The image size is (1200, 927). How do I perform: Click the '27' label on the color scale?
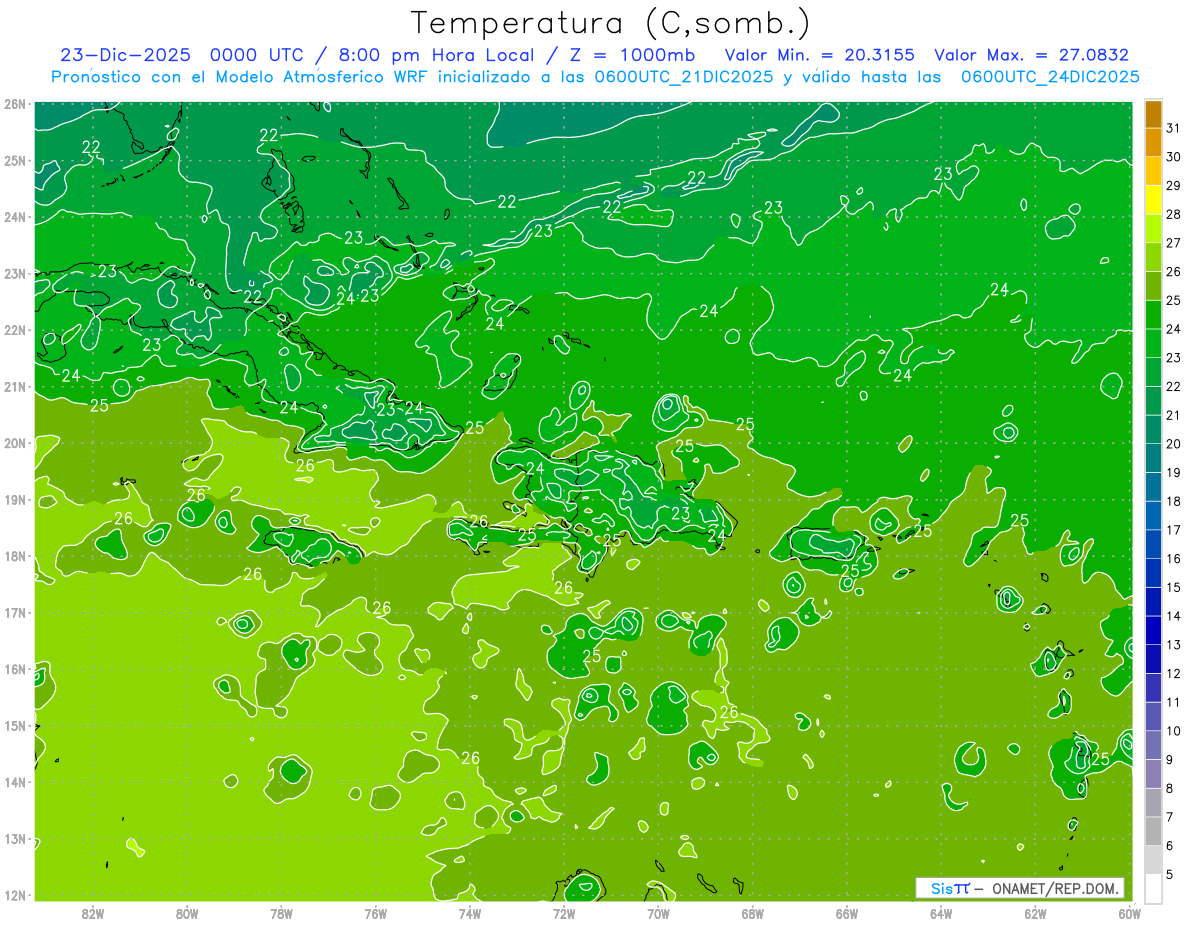click(1174, 243)
